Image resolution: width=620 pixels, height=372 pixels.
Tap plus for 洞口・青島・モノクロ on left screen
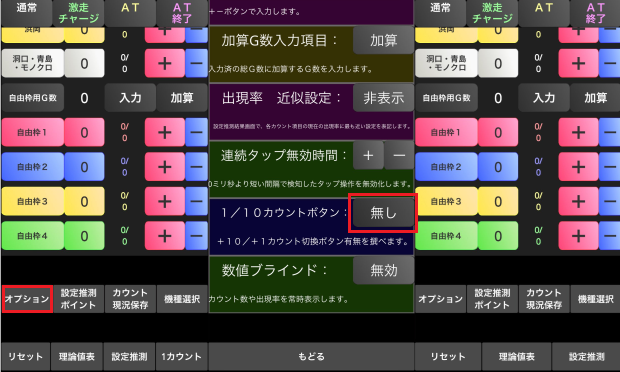pos(164,63)
